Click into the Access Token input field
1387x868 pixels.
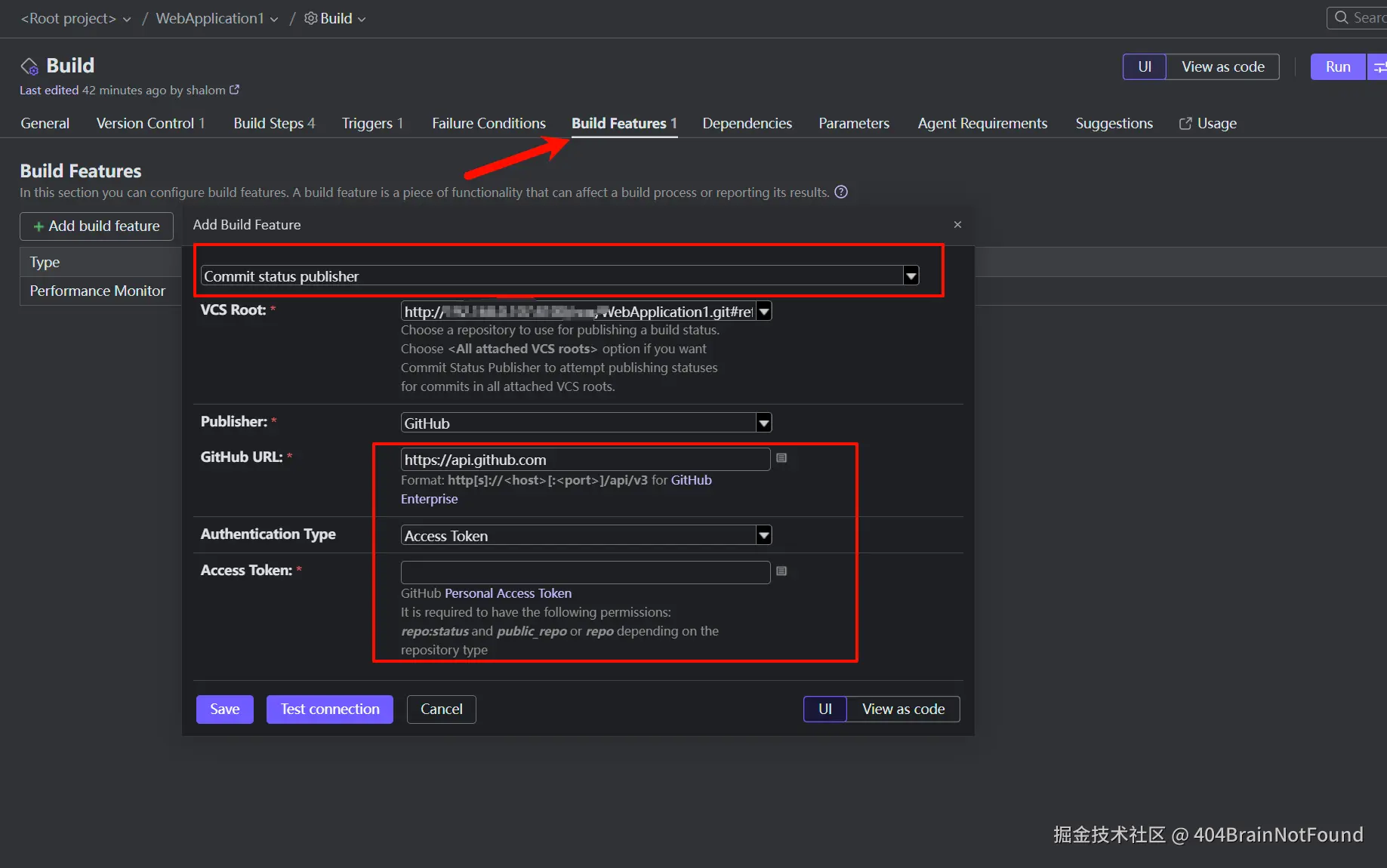click(585, 572)
